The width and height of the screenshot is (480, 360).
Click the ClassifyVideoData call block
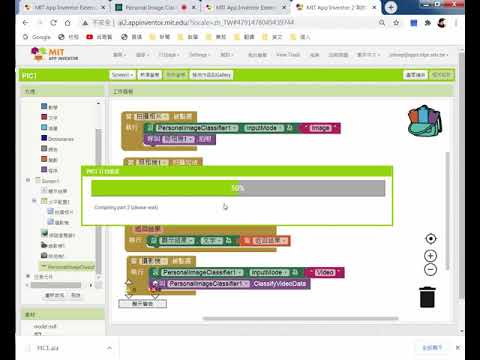click(x=230, y=284)
